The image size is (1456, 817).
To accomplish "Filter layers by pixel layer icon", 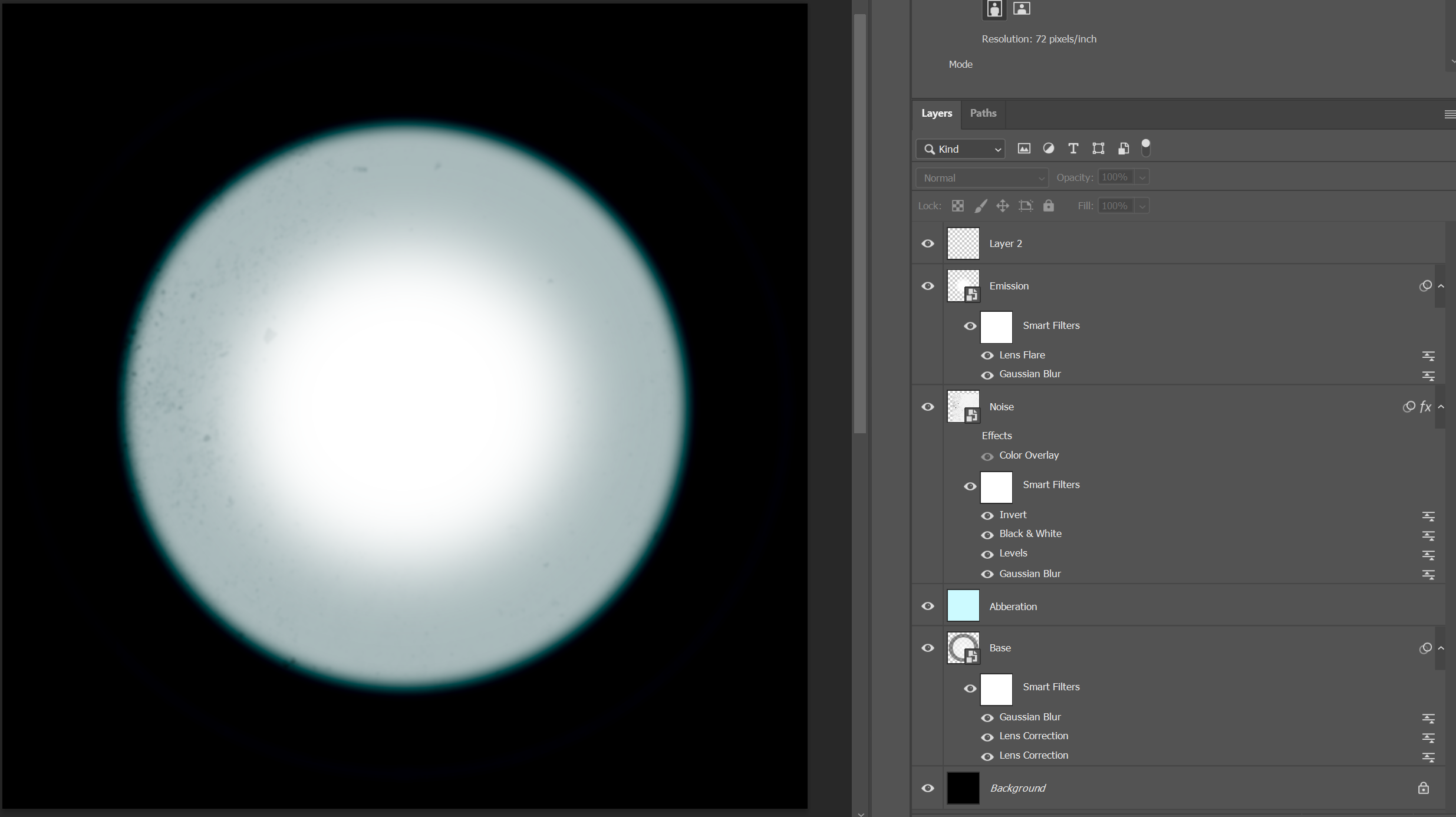I will tap(1024, 149).
